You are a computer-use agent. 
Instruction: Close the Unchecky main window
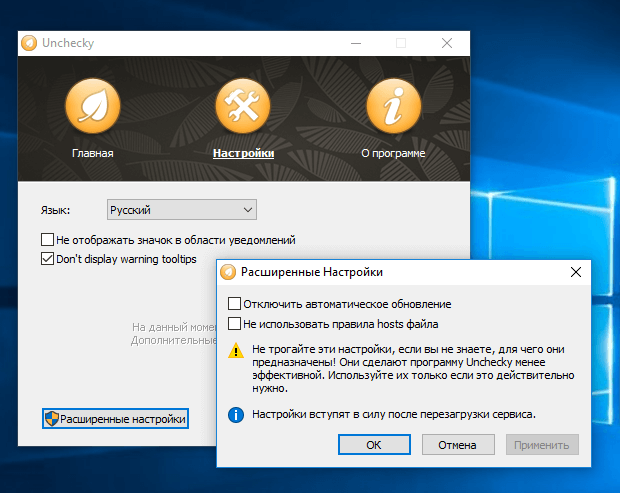point(447,43)
